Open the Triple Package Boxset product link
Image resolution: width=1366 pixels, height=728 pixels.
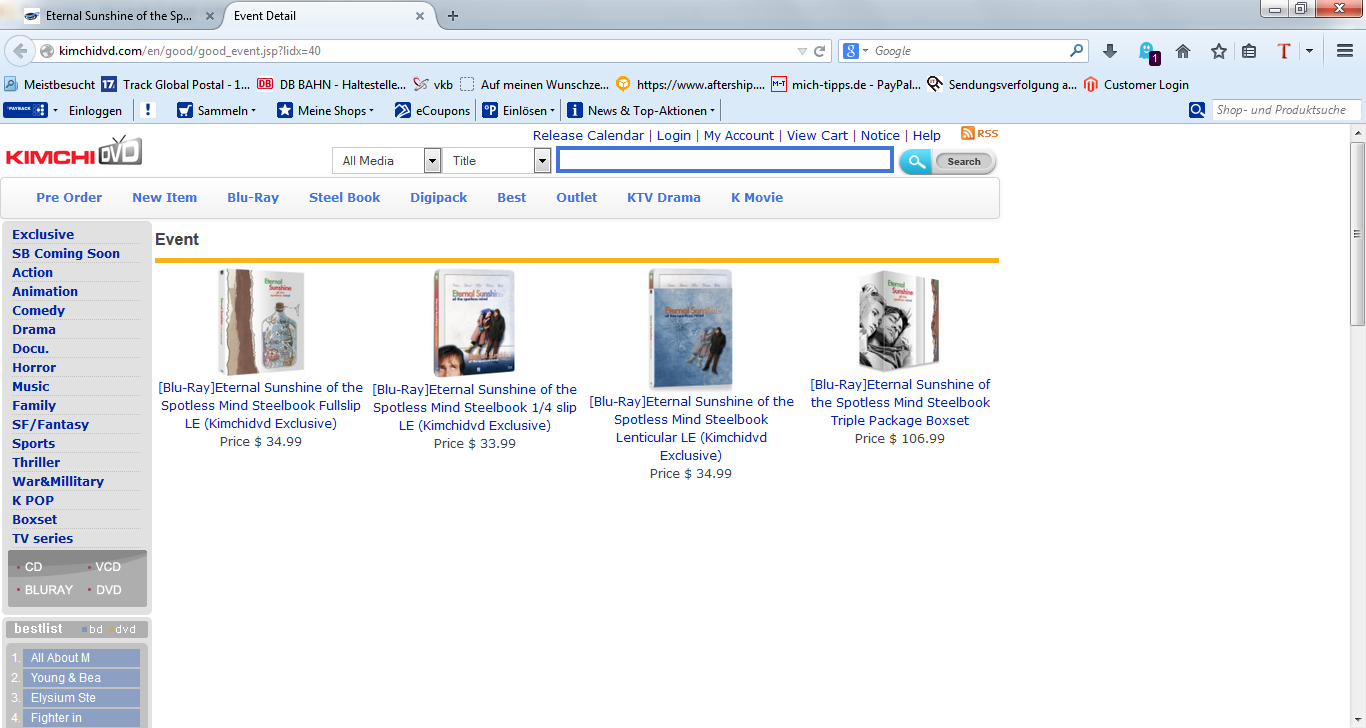click(x=900, y=402)
